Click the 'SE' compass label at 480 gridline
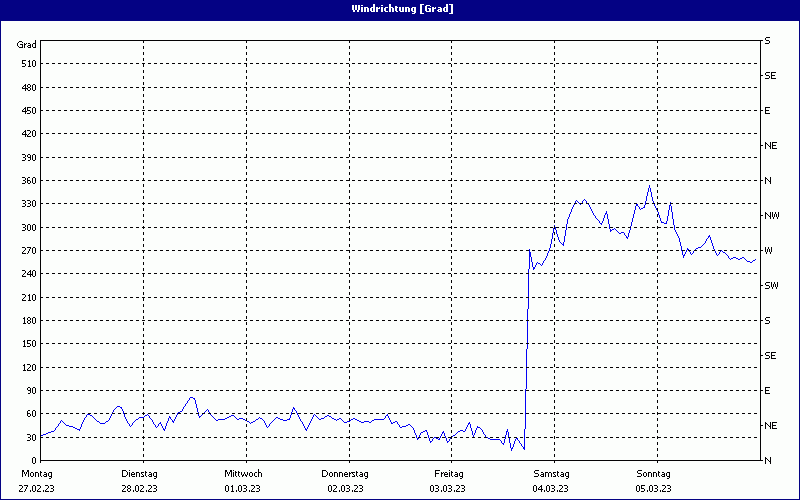The height and width of the screenshot is (500, 800). (770, 76)
